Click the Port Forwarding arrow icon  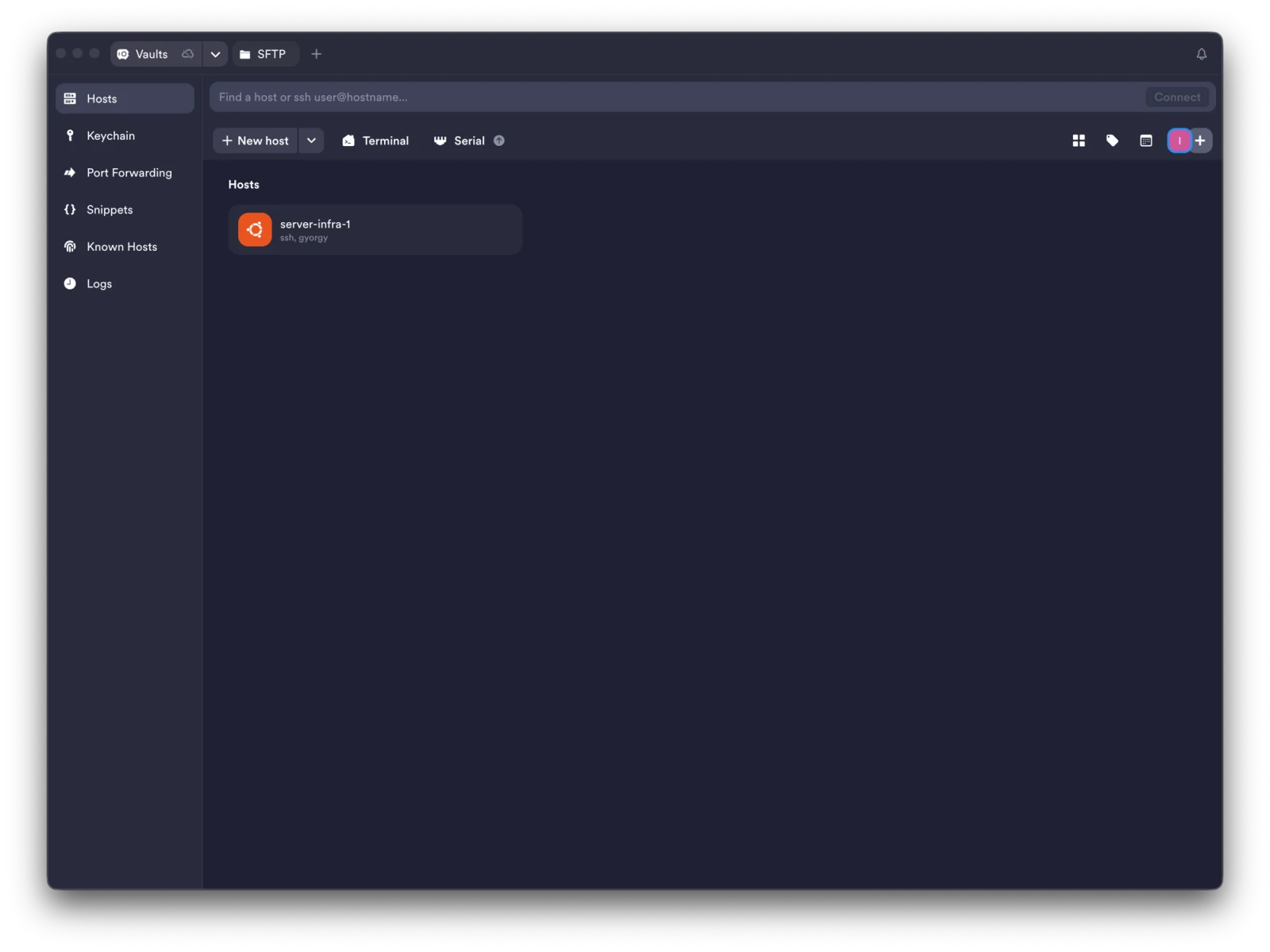pos(70,172)
